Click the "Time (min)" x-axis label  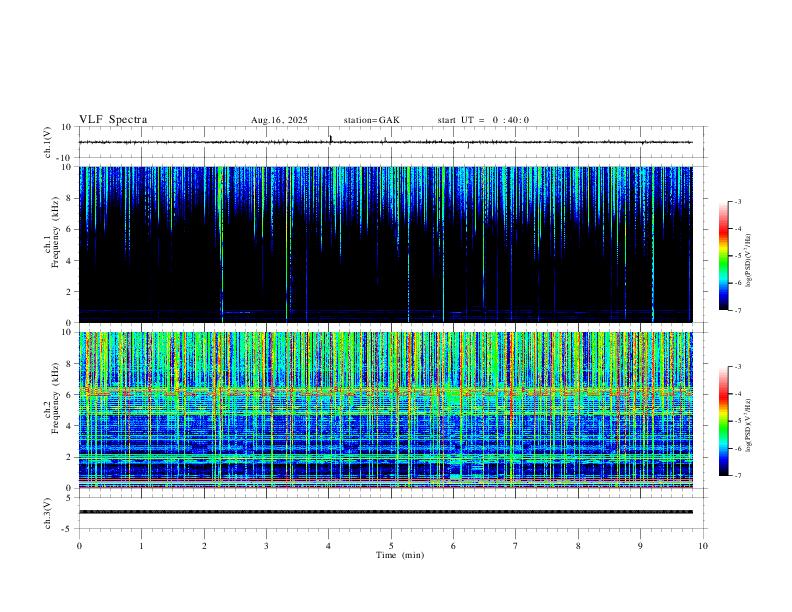(400, 555)
